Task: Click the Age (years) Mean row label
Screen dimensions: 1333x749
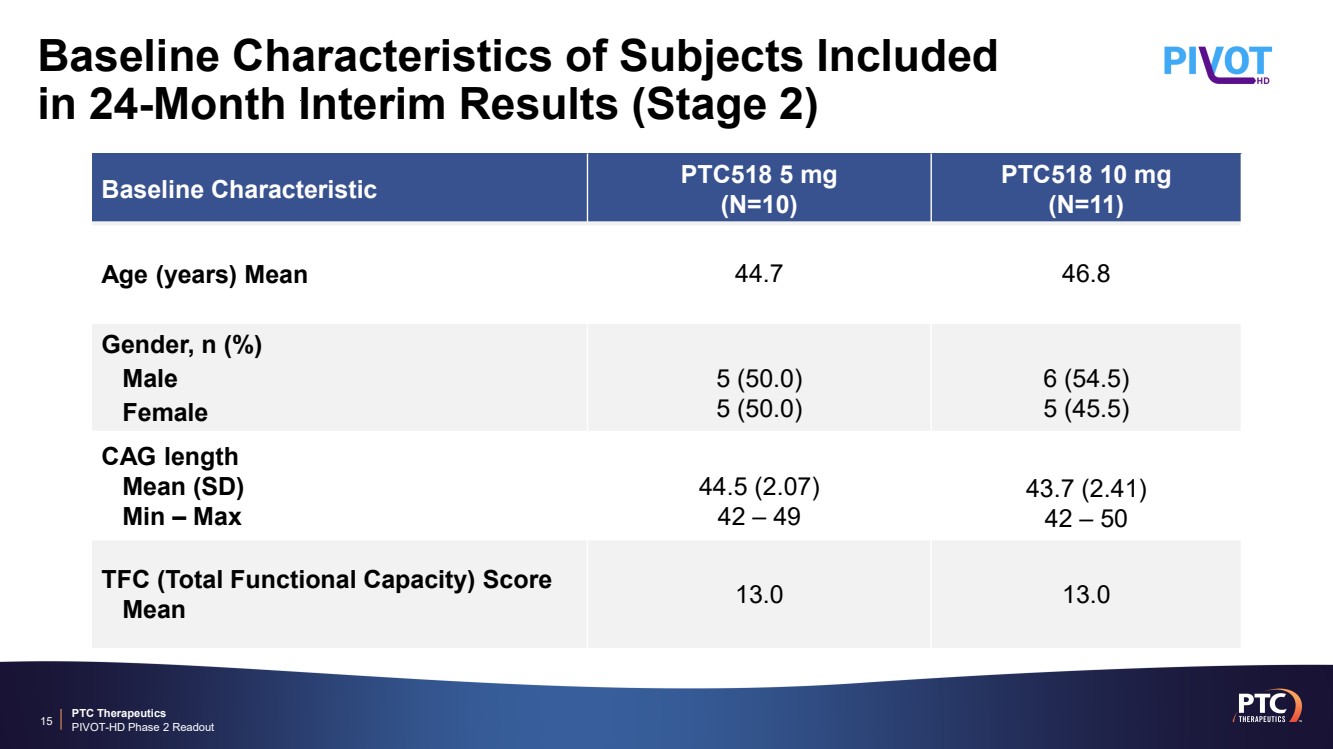Action: pyautogui.click(x=205, y=274)
